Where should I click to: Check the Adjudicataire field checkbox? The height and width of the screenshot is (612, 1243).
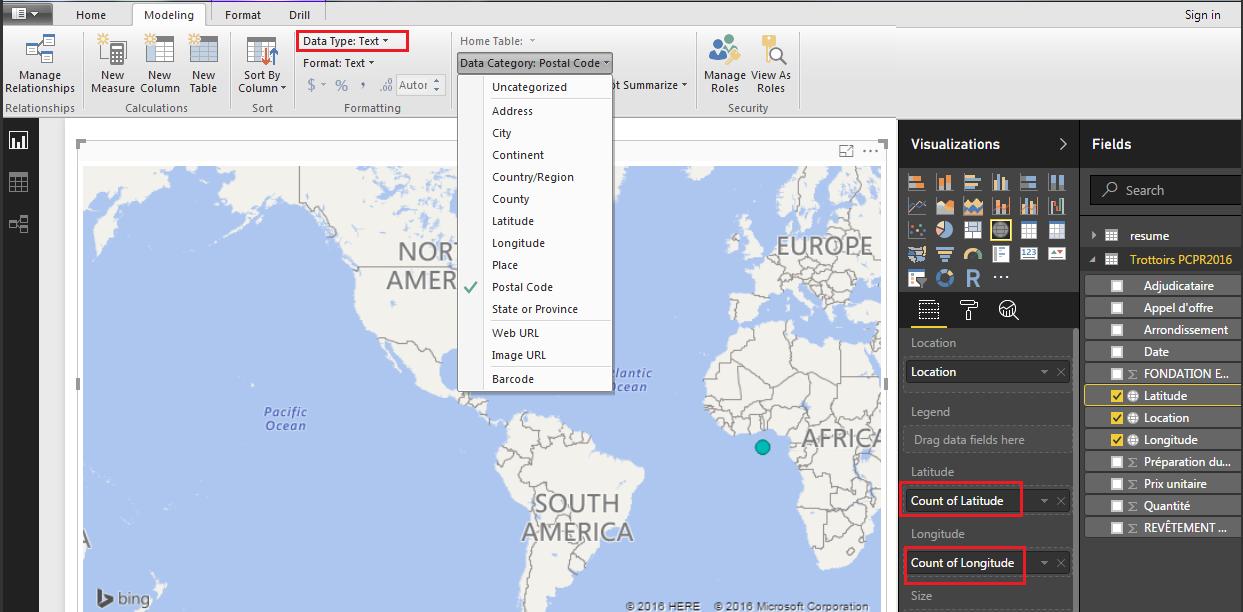(1117, 286)
